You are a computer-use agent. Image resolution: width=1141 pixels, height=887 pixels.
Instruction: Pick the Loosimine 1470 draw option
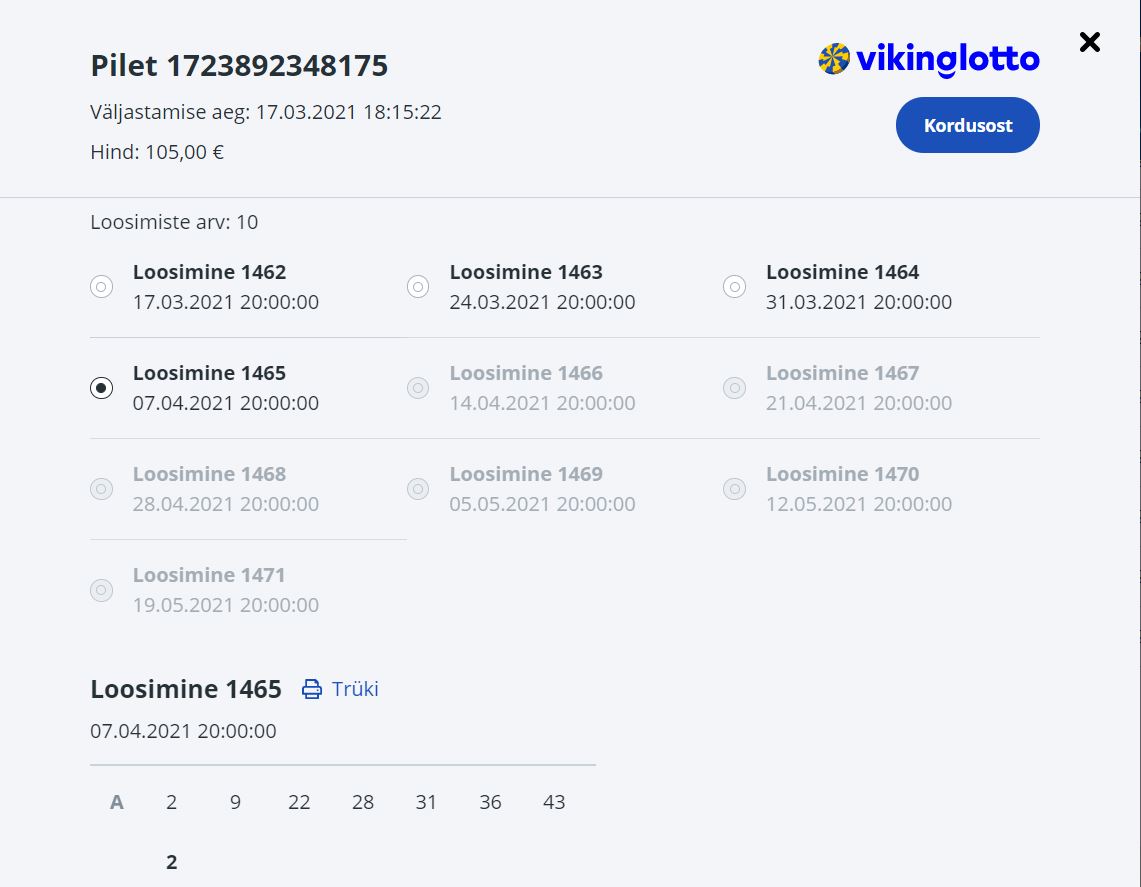point(735,489)
